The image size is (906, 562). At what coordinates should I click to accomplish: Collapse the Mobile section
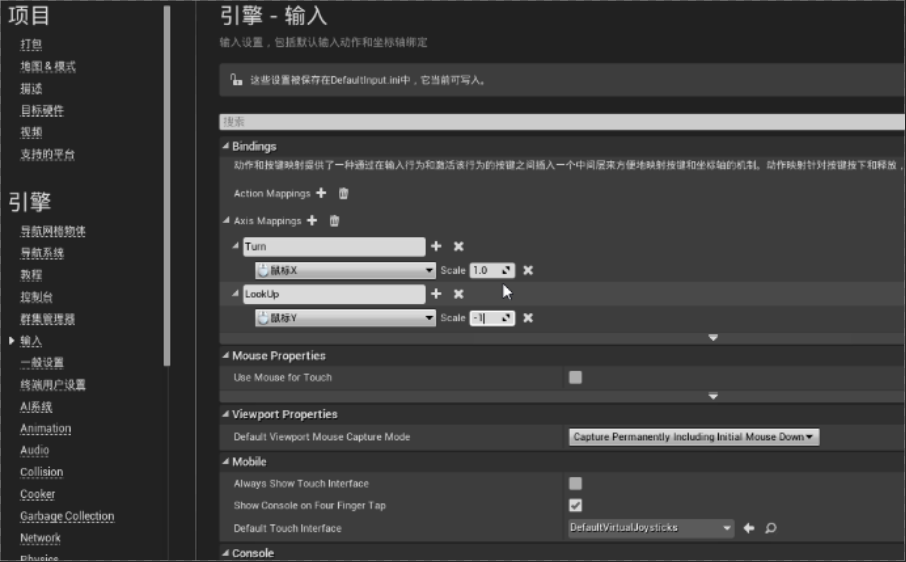[x=226, y=461]
